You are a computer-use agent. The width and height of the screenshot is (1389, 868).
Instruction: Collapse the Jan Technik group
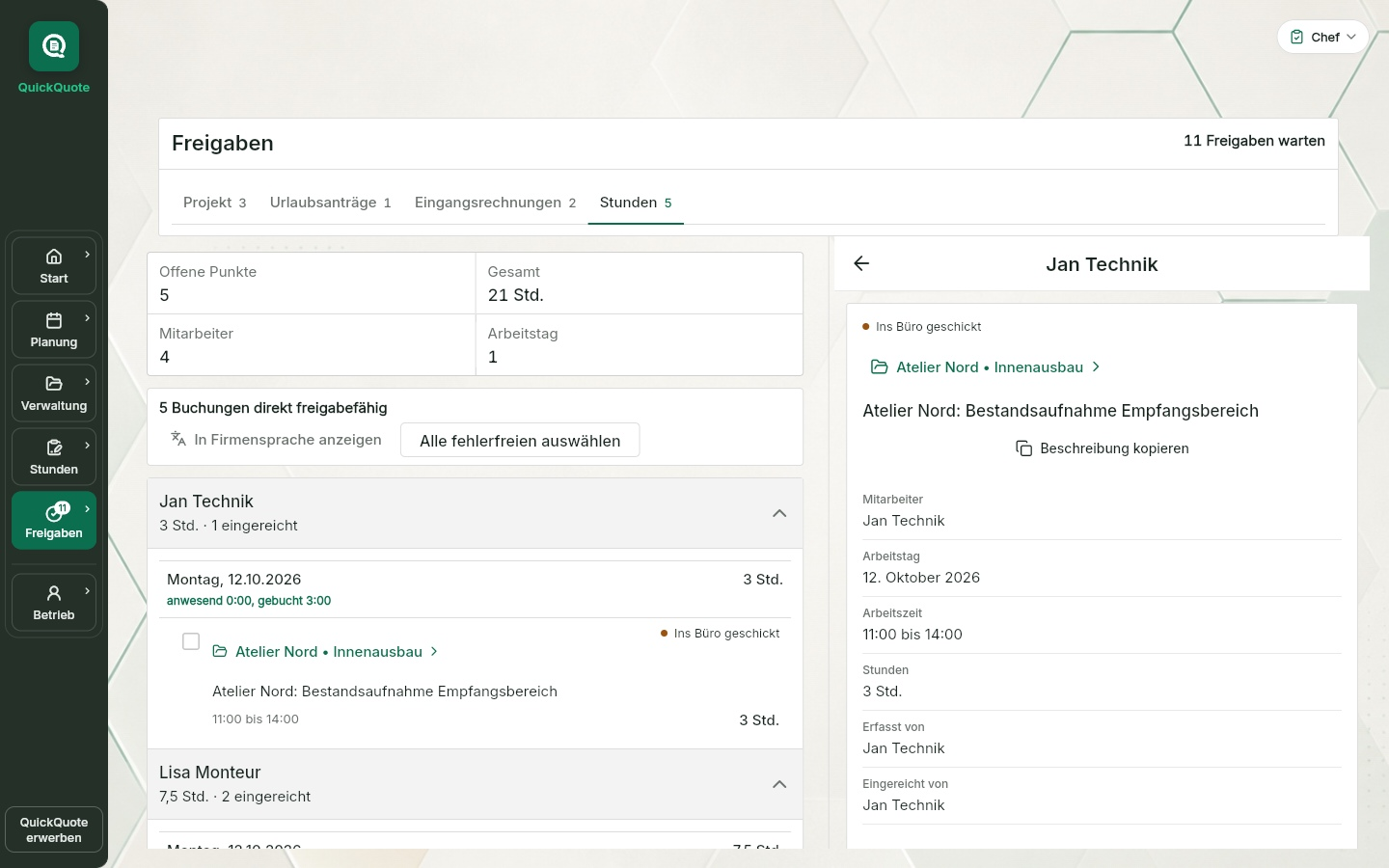click(x=779, y=513)
